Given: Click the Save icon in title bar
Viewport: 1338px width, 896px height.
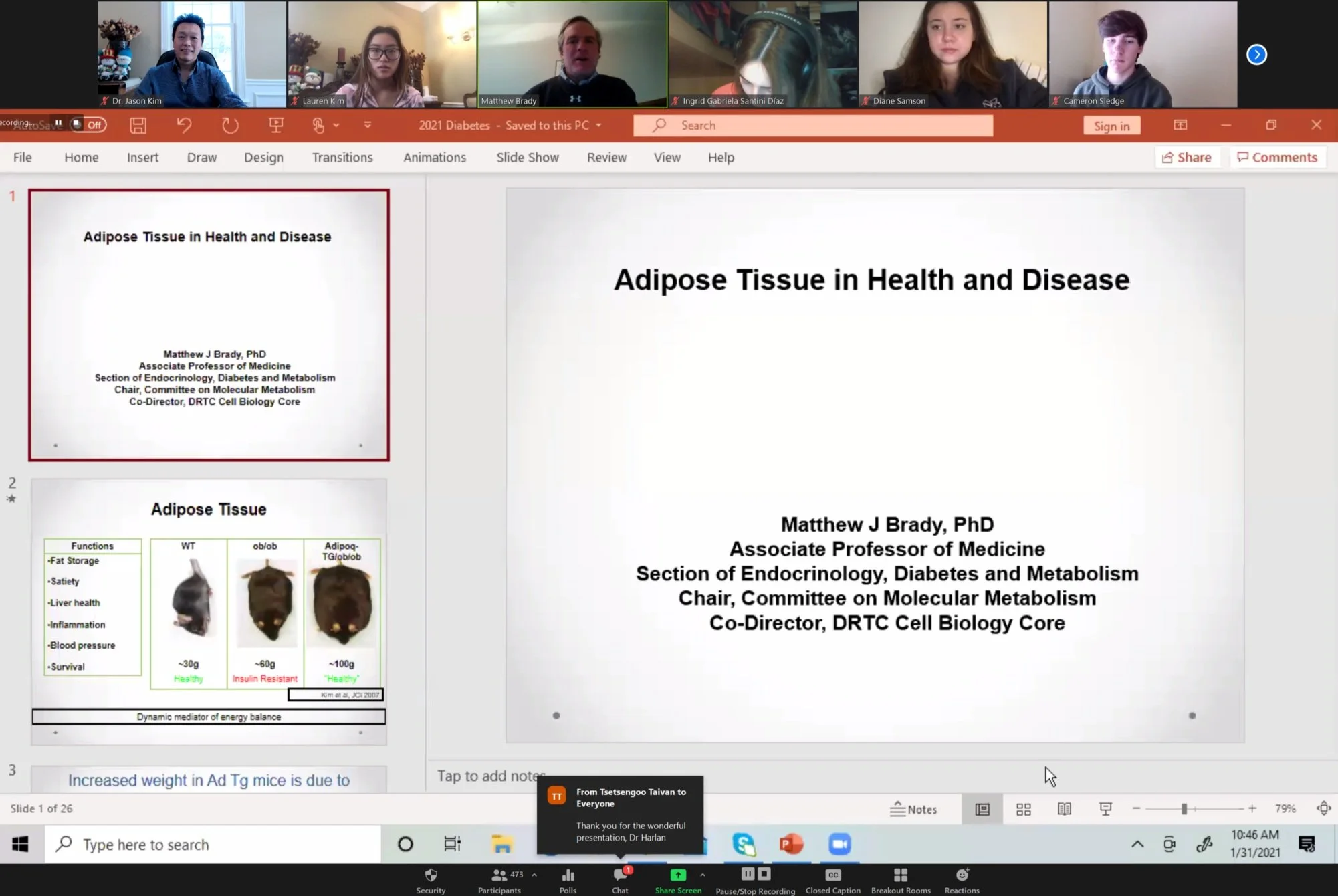Looking at the screenshot, I should (x=138, y=125).
